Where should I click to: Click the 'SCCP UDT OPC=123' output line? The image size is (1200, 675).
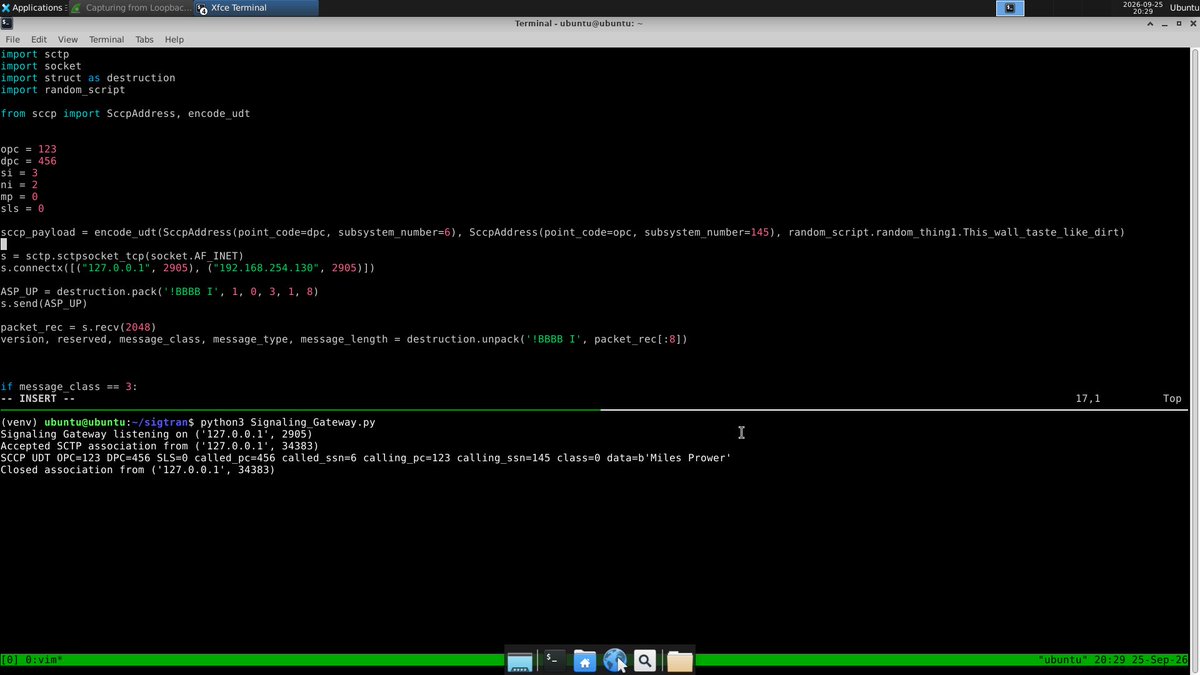366,458
